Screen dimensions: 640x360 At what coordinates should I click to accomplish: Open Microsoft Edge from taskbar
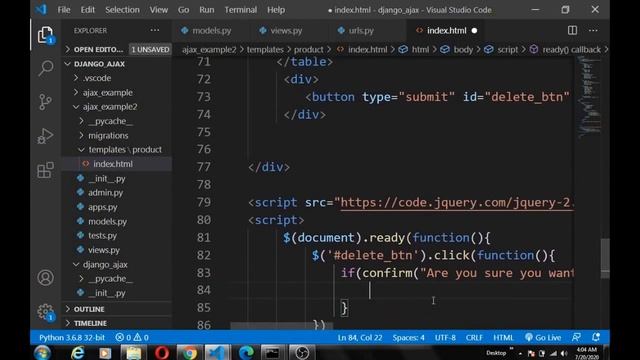(x=246, y=353)
